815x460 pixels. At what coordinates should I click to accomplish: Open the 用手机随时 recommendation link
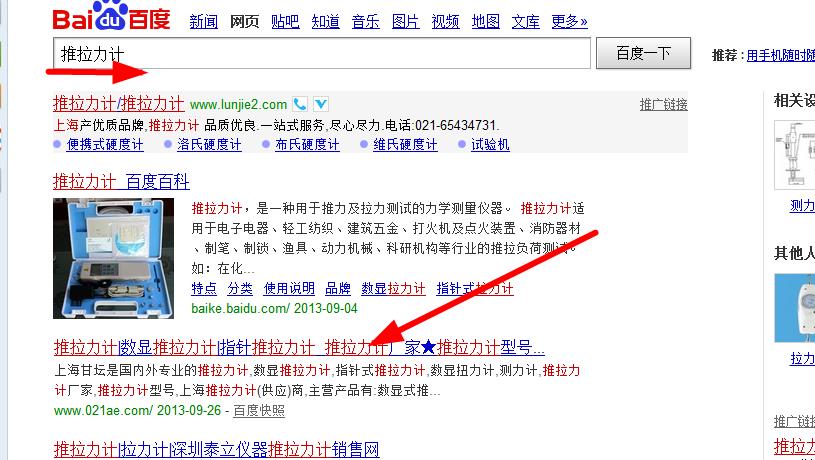click(x=781, y=56)
